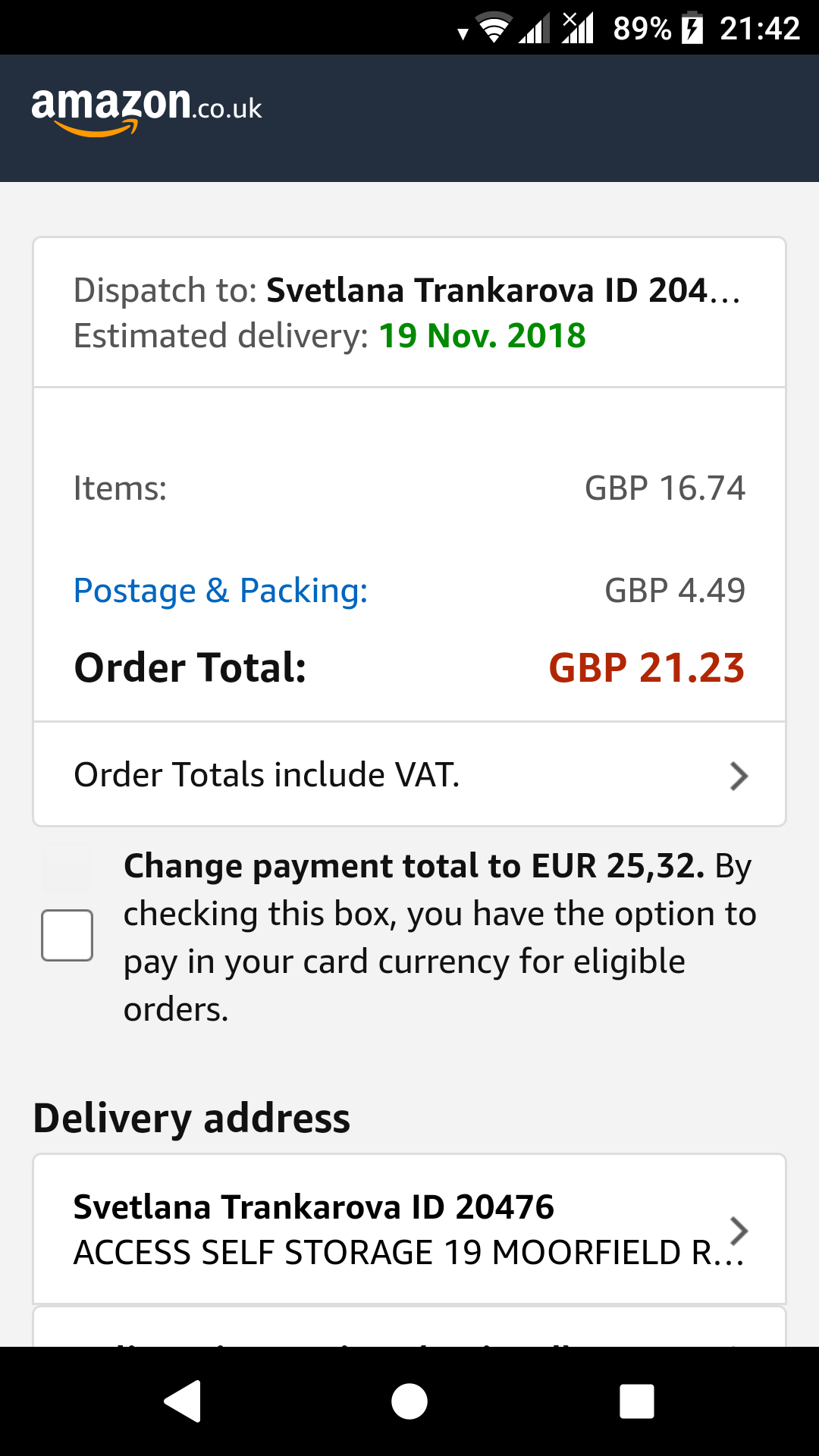Check the pay in card currency box
Image resolution: width=819 pixels, height=1456 pixels.
67,935
